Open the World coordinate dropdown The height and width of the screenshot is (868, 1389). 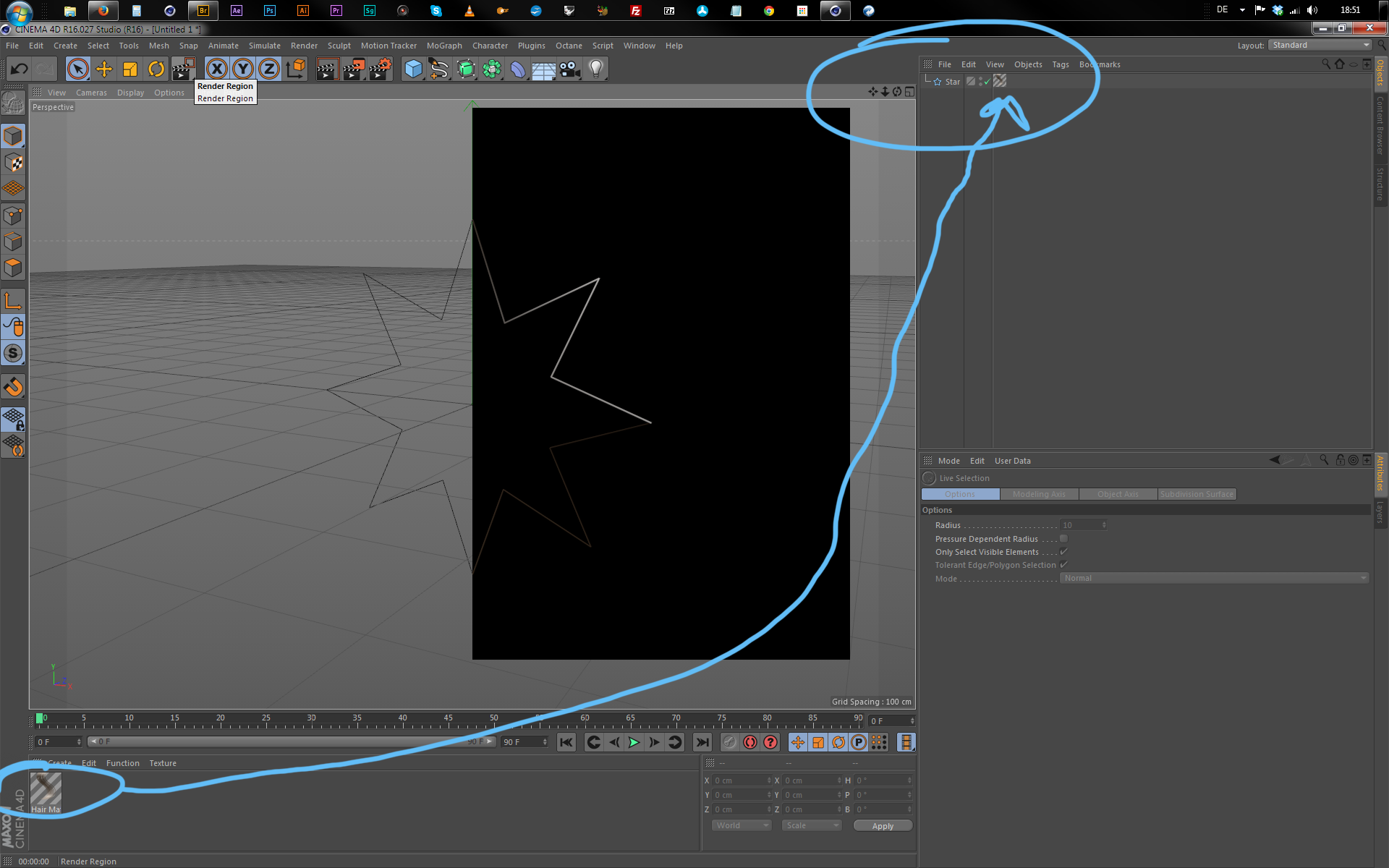click(x=742, y=825)
